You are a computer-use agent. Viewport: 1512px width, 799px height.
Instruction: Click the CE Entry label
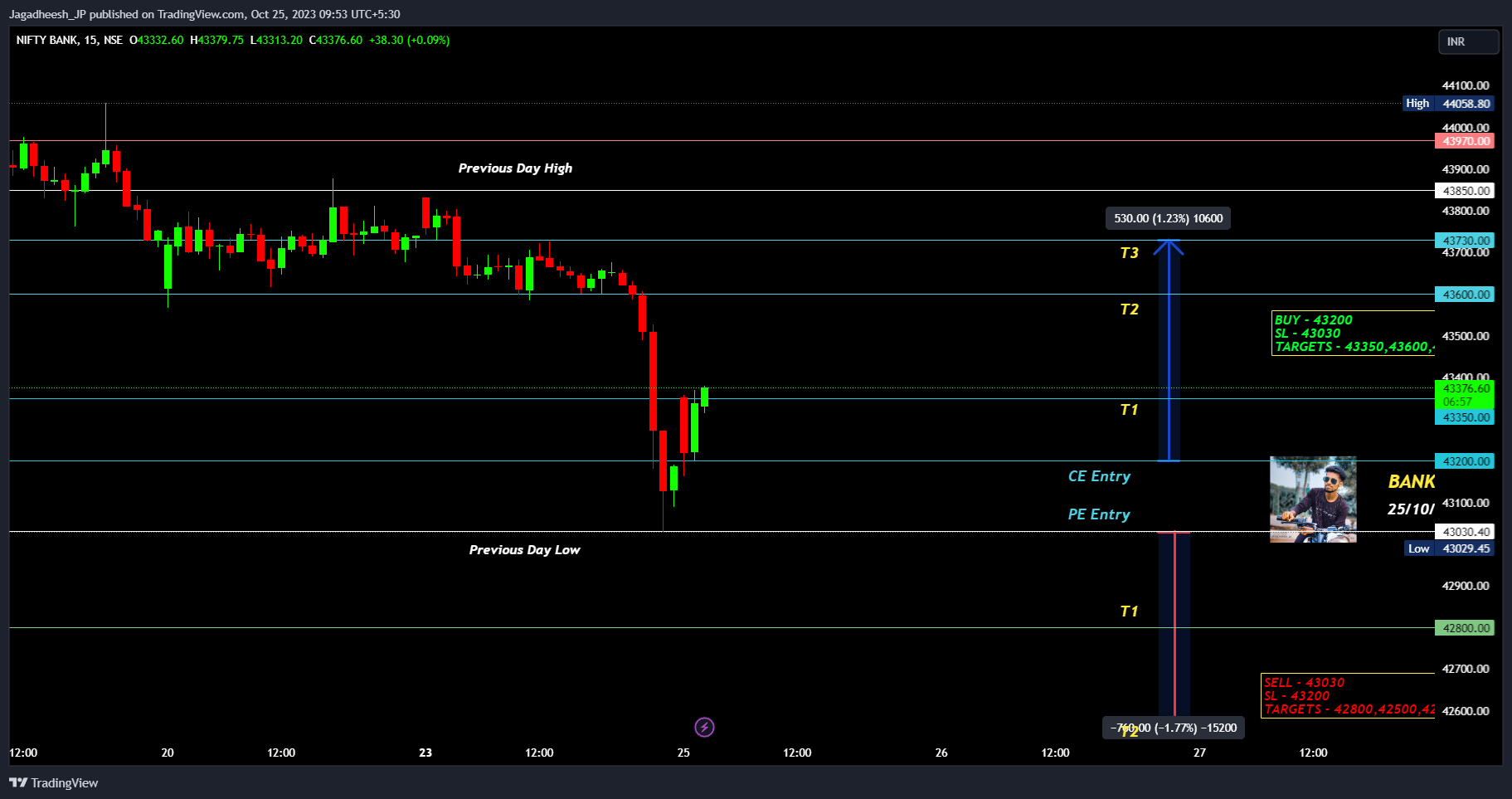[1099, 476]
